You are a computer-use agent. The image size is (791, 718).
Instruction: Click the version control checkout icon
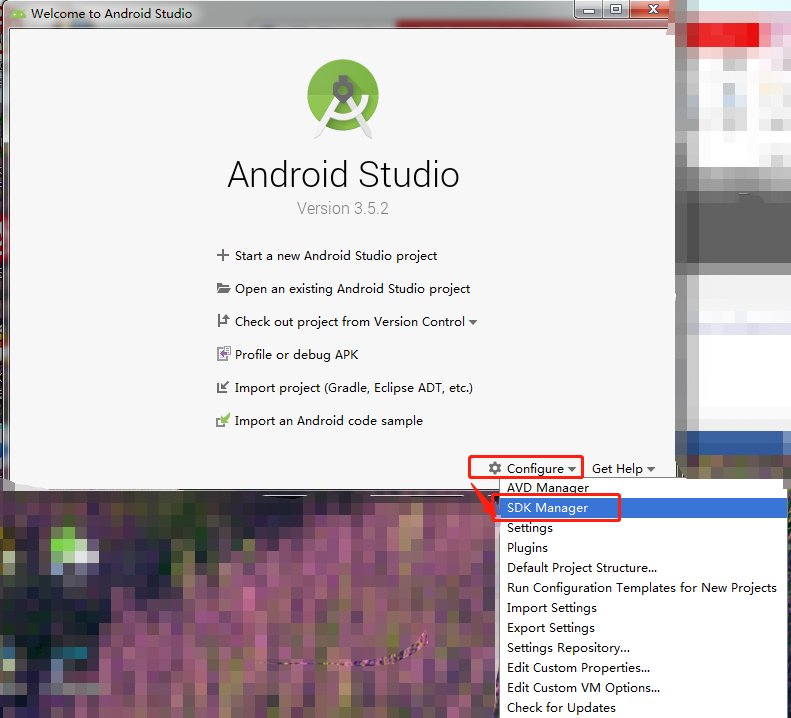coord(222,321)
